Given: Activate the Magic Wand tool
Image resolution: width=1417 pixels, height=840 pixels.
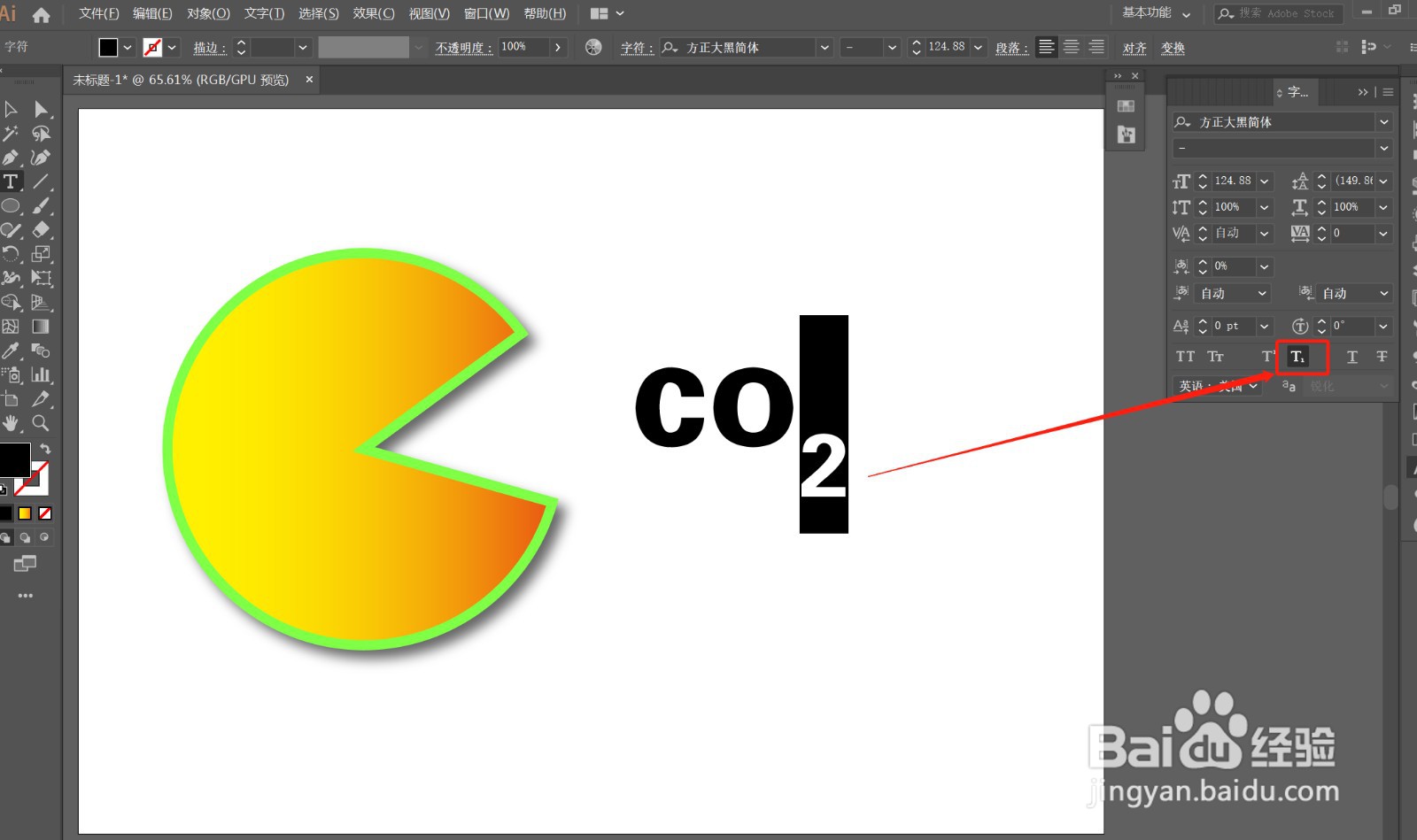Looking at the screenshot, I should tap(11, 134).
